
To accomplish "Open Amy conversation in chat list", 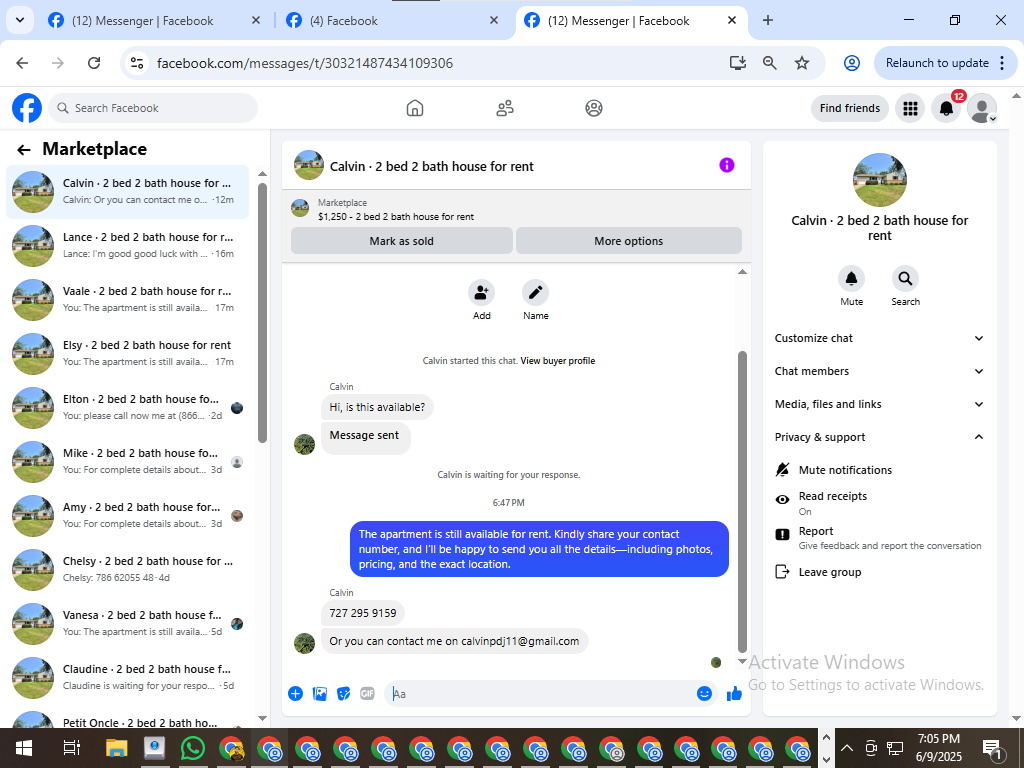I will [127, 515].
